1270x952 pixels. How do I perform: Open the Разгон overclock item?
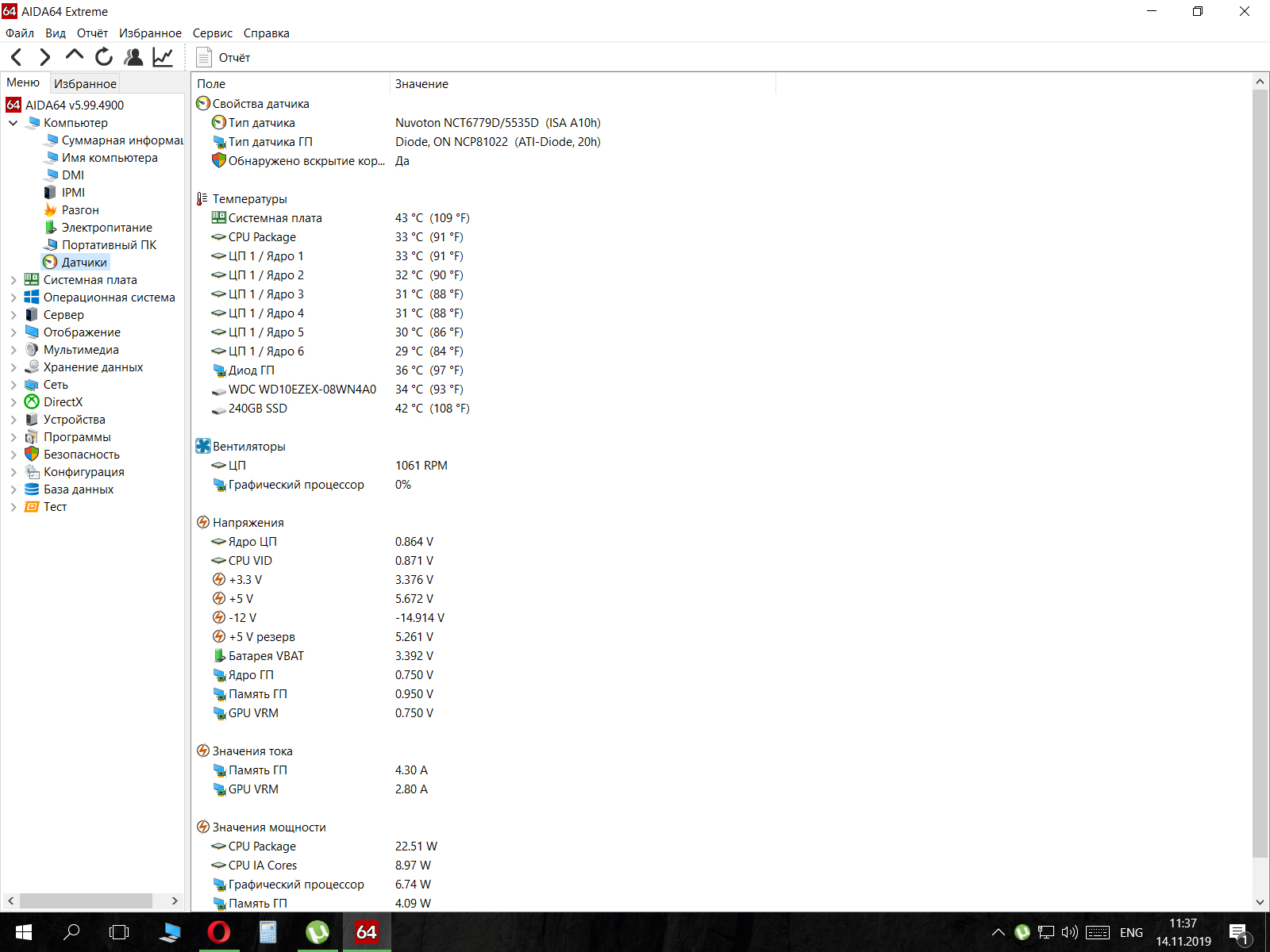click(71, 210)
